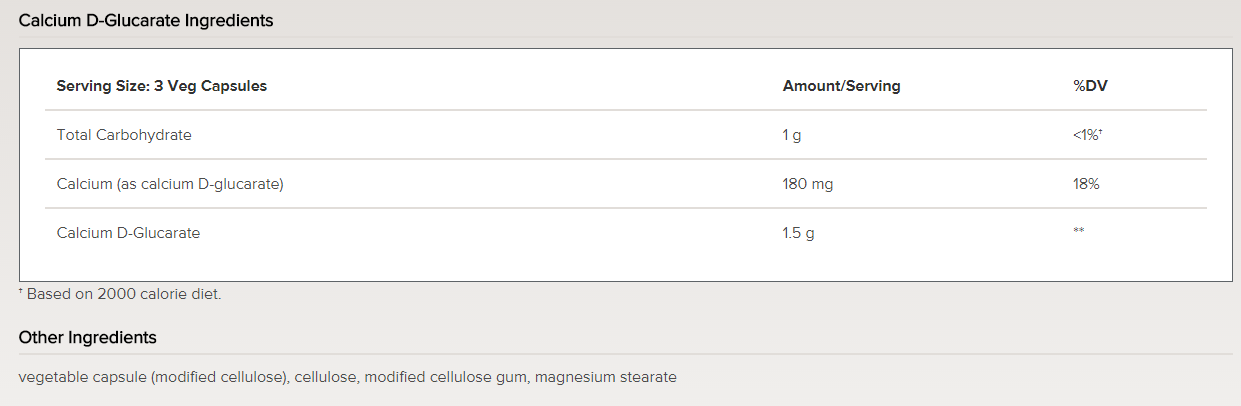
Task: Click the 180 mg amount value
Action: click(808, 184)
